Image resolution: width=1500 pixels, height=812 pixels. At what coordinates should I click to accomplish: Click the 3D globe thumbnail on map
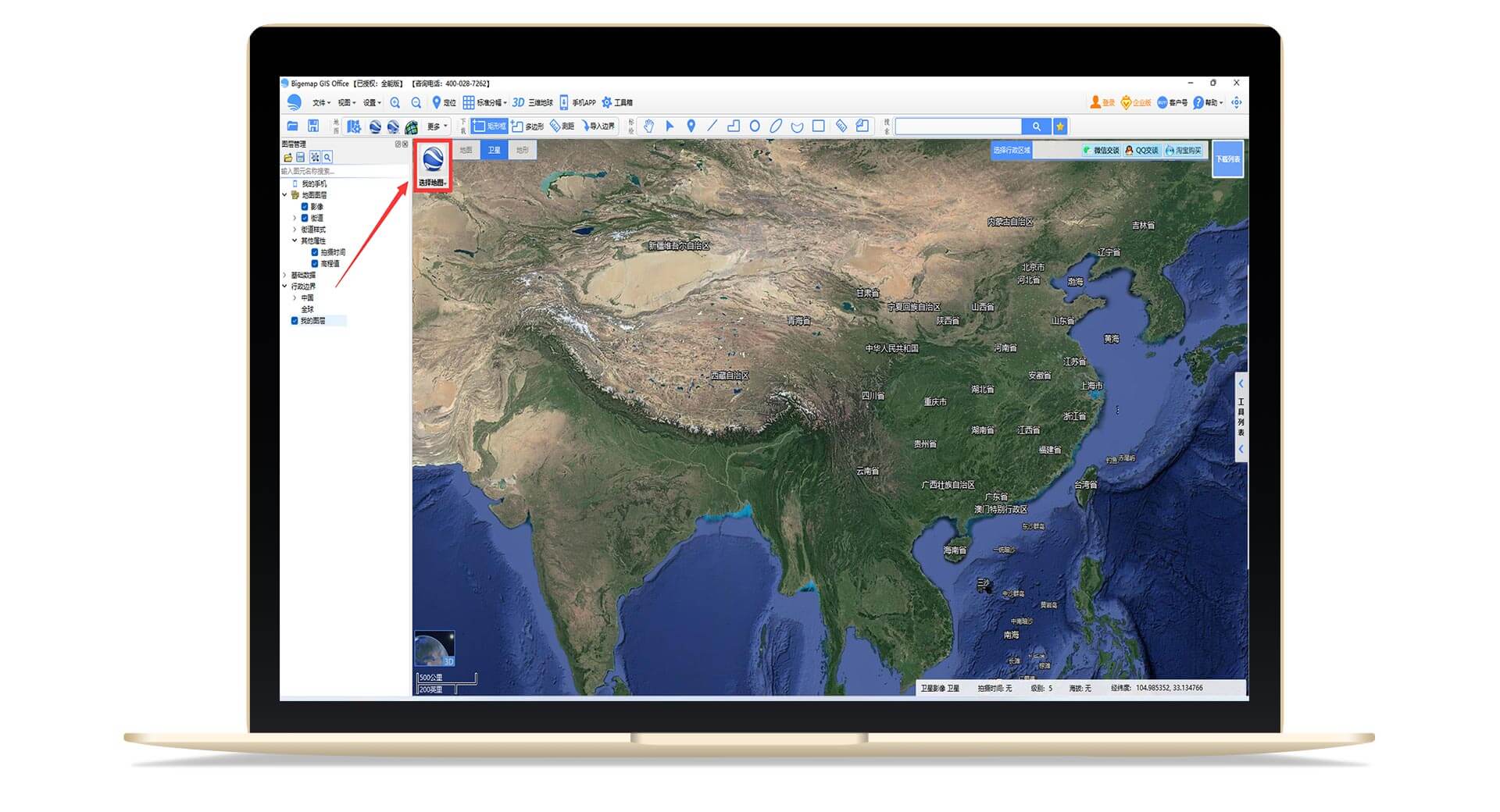434,649
